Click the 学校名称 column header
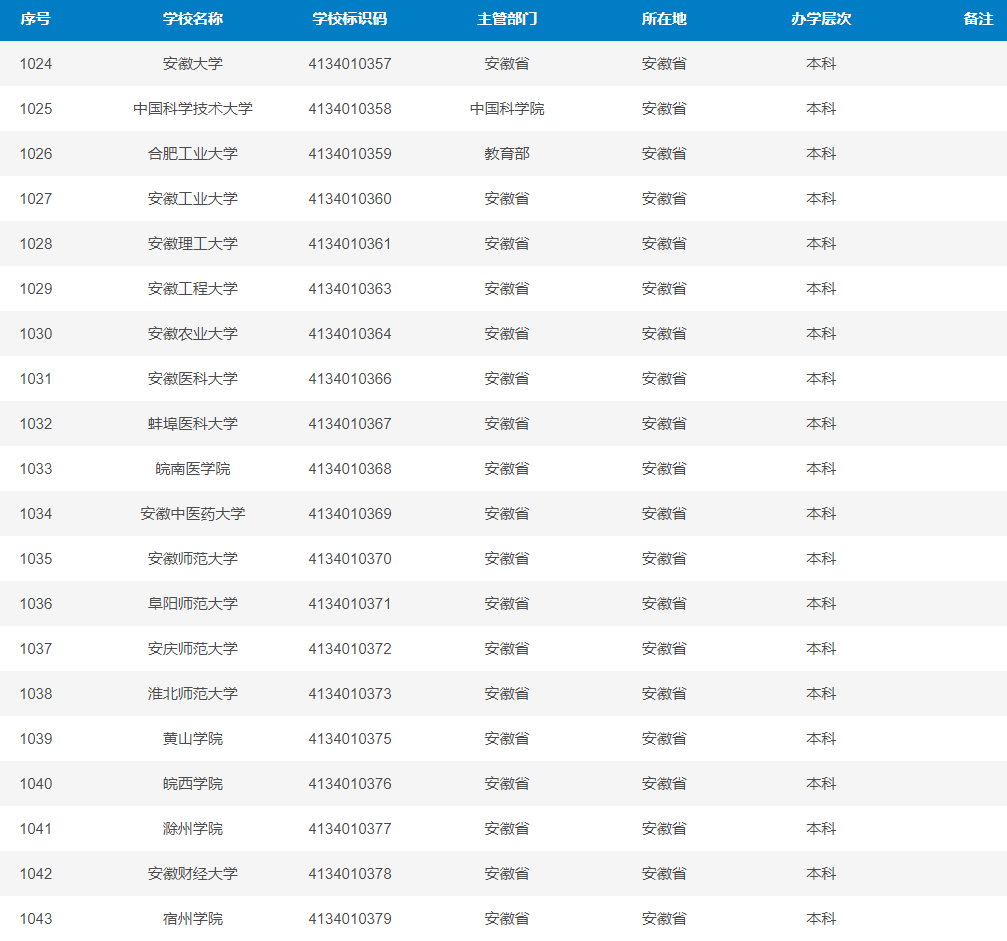 (x=193, y=19)
